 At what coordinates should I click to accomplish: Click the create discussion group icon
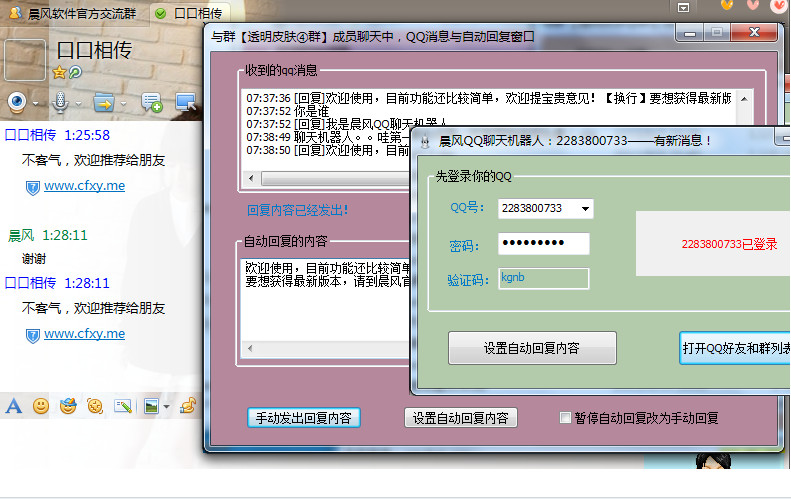click(151, 102)
